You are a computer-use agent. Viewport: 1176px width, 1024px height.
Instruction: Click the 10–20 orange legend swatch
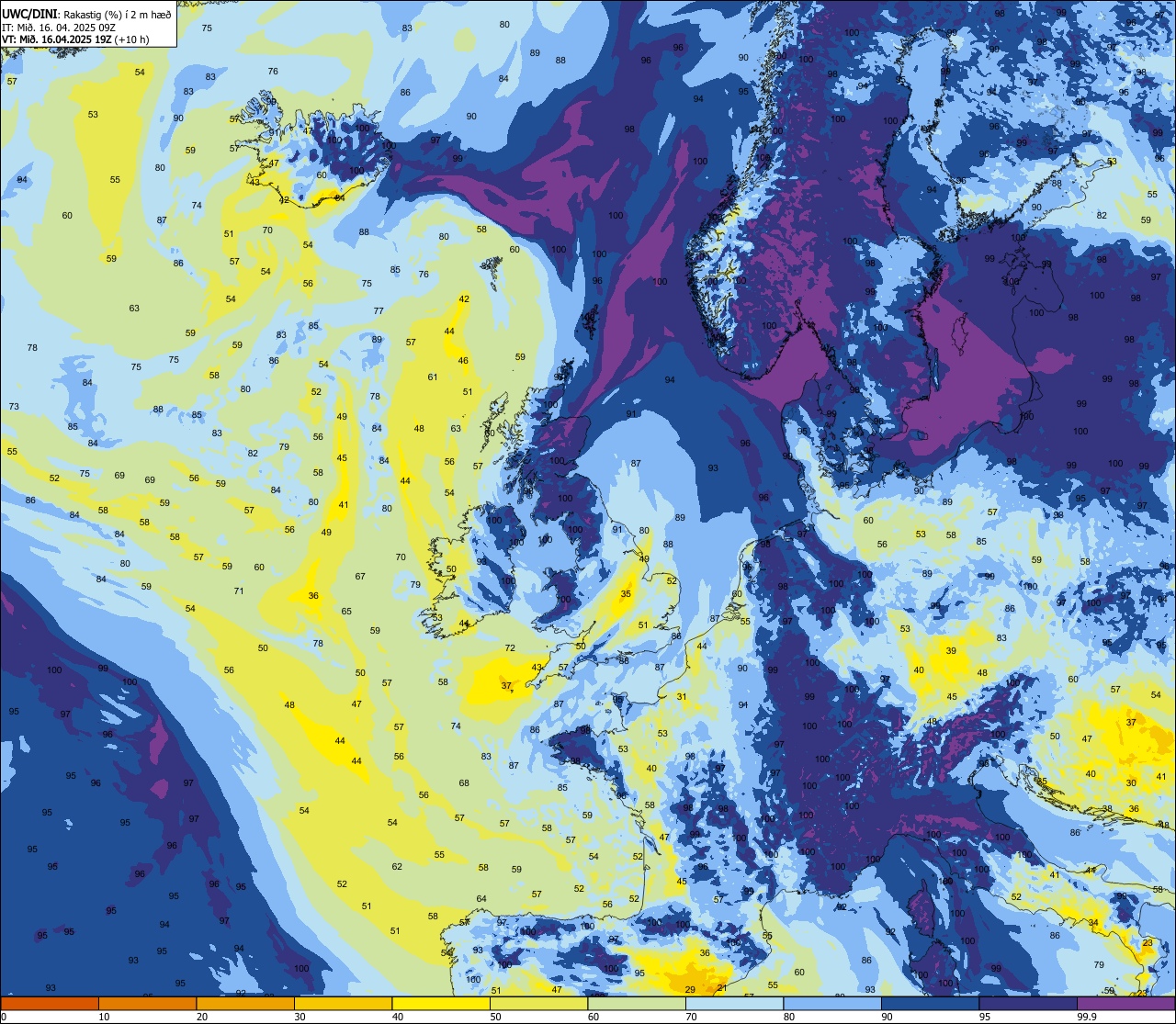[x=147, y=1003]
